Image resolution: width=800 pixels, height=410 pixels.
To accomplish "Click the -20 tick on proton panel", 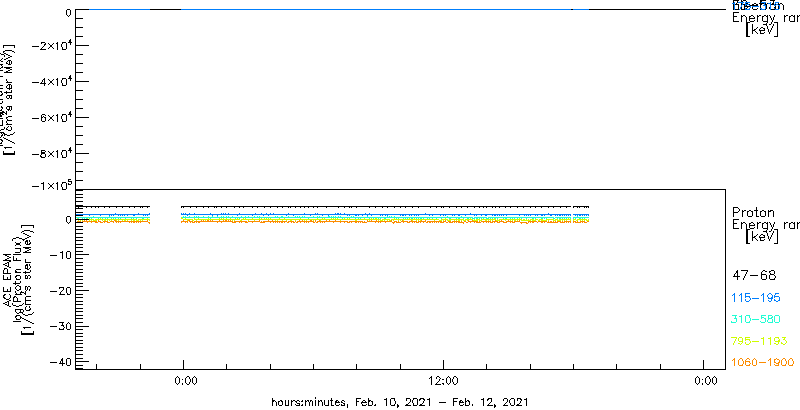I will (60, 291).
